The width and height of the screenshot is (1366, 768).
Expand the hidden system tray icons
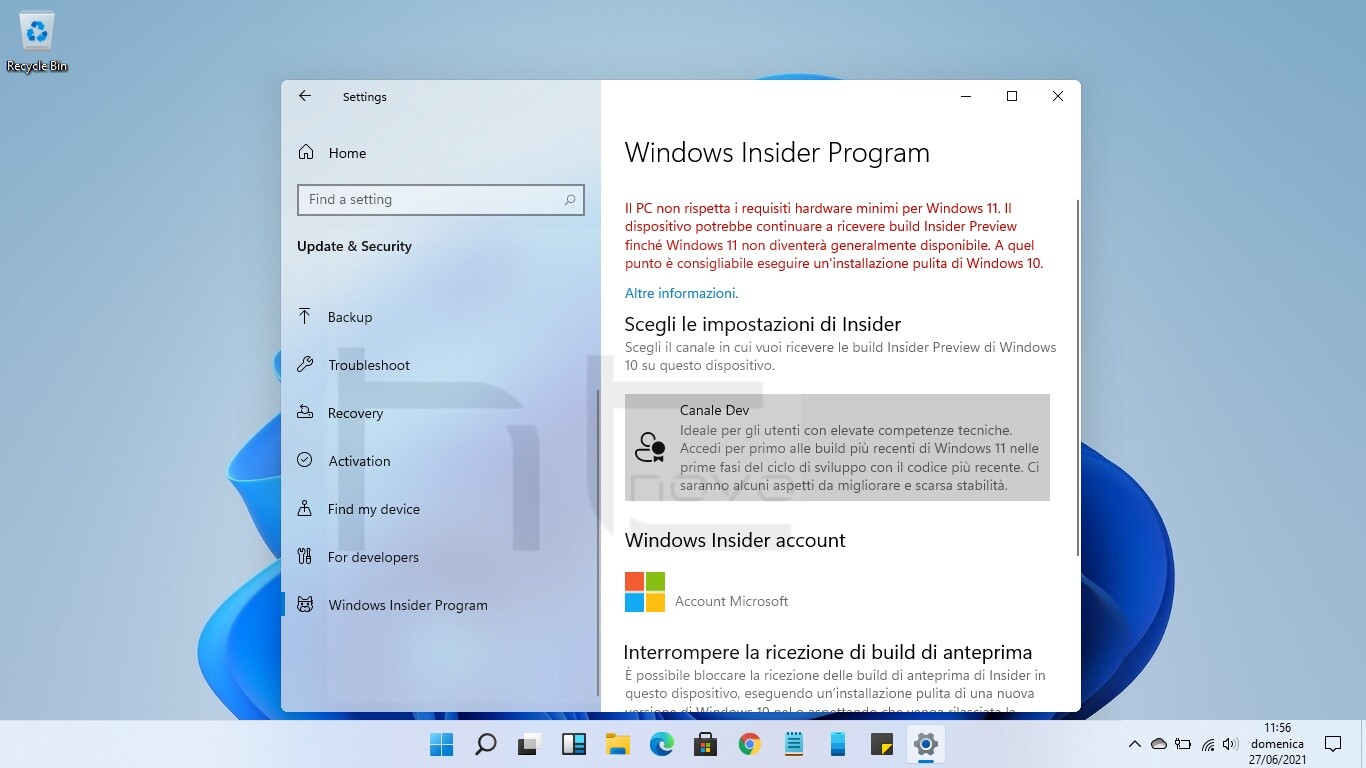[1135, 744]
